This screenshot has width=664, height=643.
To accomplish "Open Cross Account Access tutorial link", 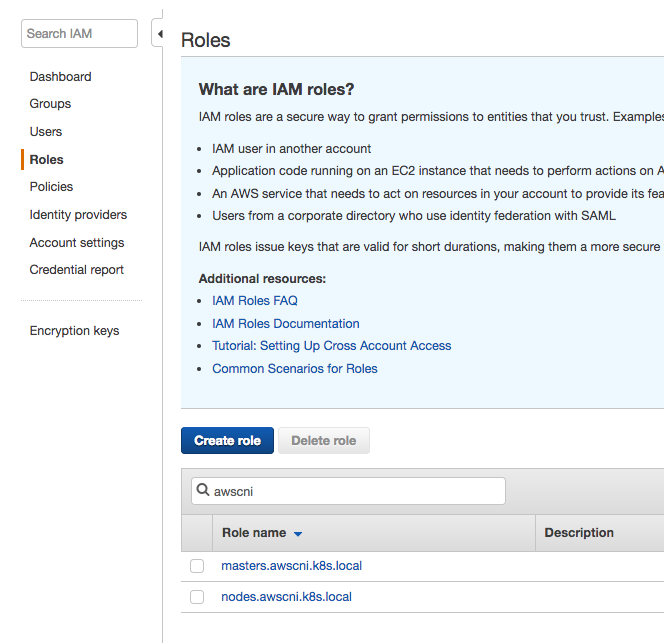I will pos(332,346).
